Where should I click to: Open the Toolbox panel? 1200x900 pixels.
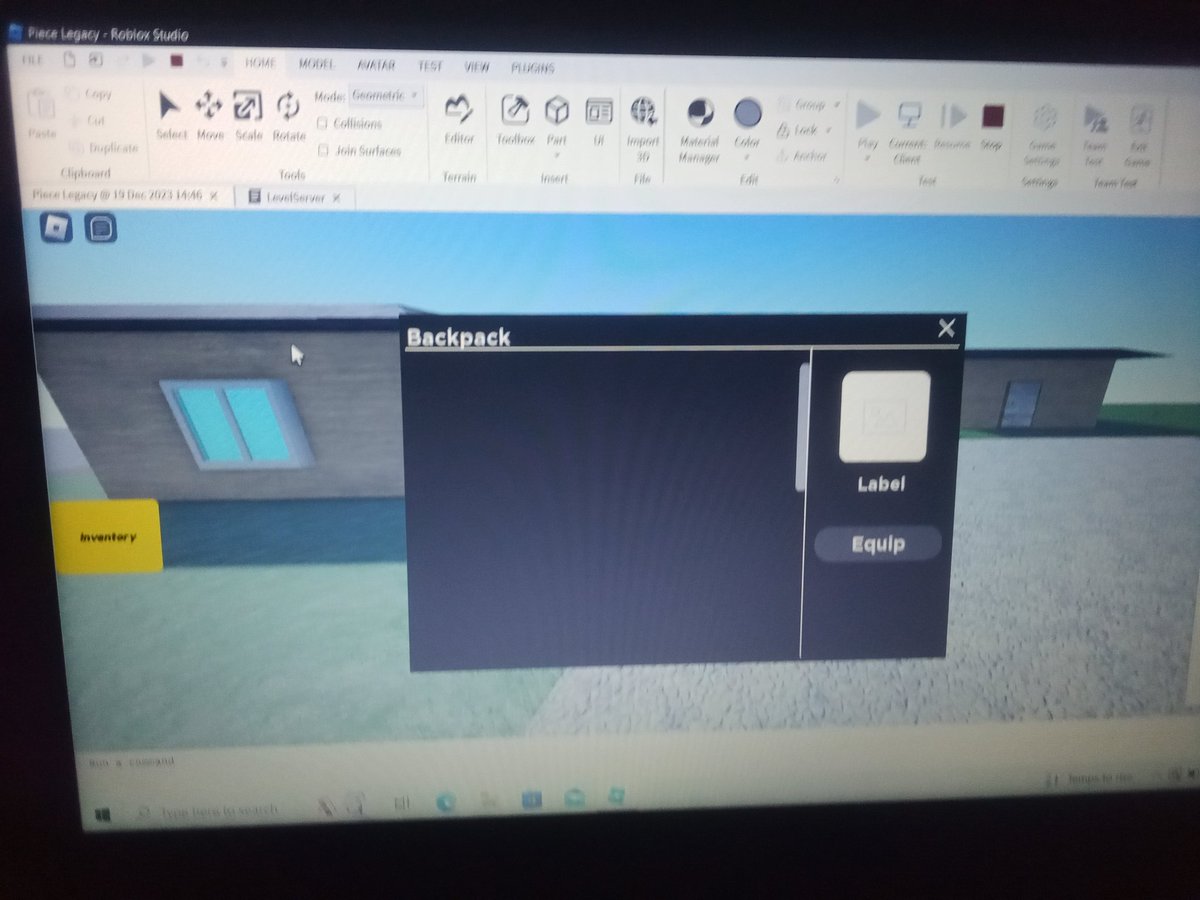[x=516, y=120]
